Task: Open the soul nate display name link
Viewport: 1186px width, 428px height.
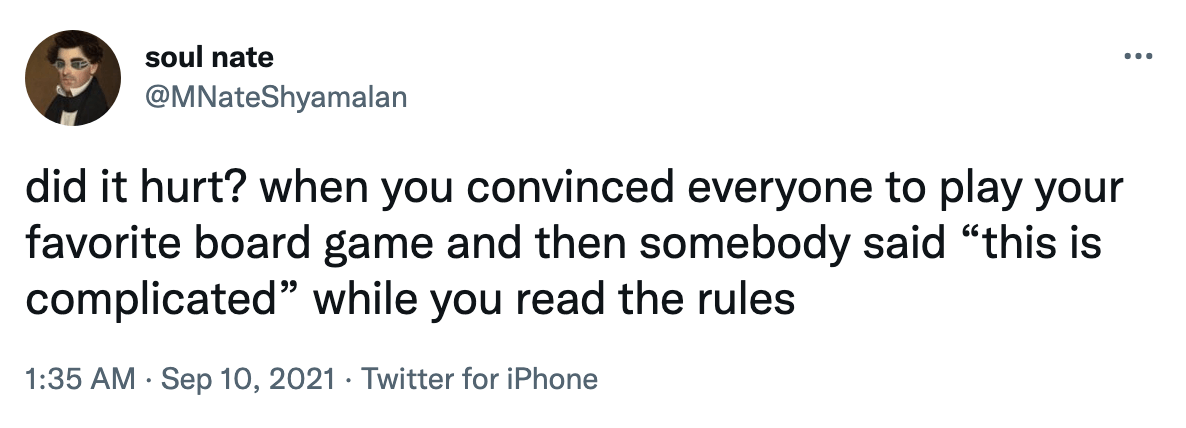Action: (209, 58)
